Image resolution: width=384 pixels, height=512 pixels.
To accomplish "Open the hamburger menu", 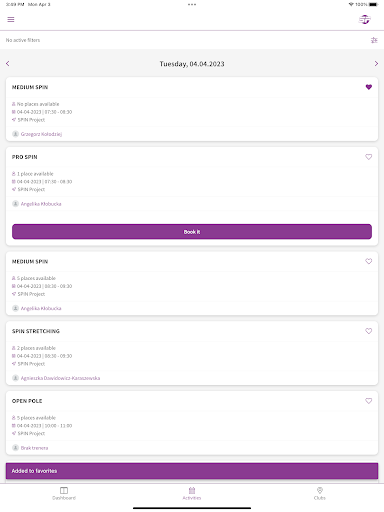I will [x=11, y=20].
